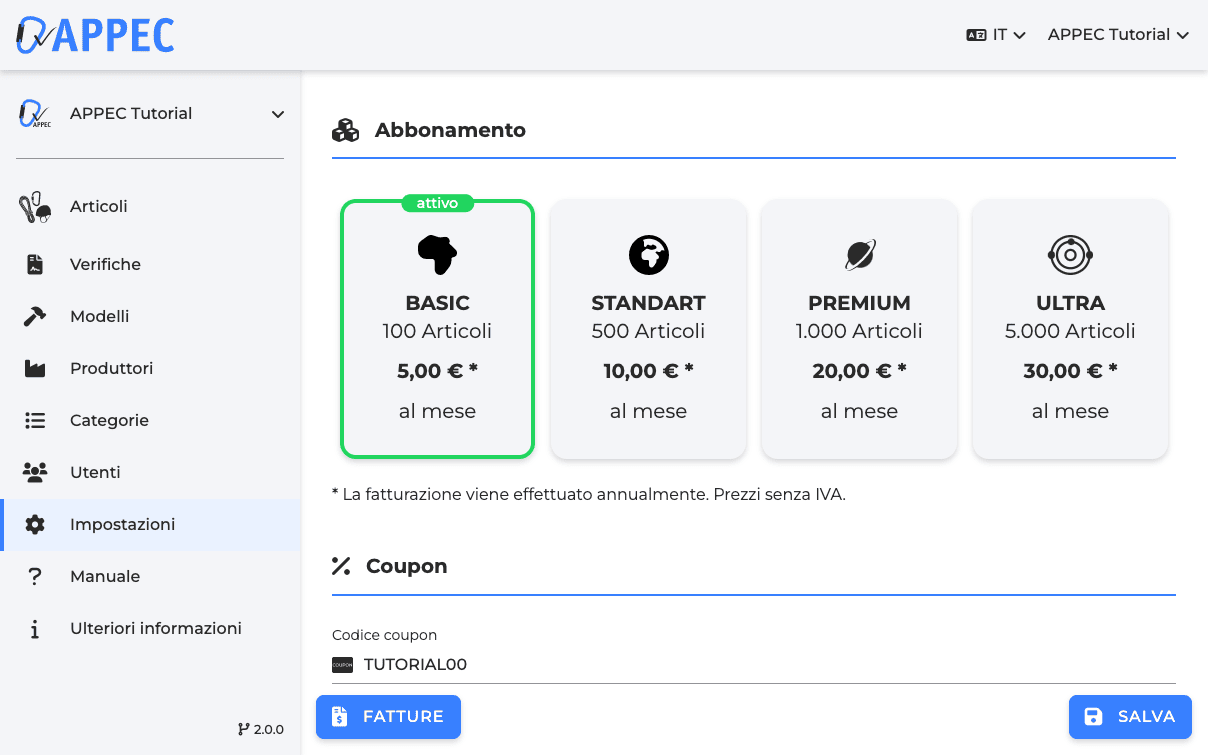Click the Modelli hammer icon

tap(35, 317)
